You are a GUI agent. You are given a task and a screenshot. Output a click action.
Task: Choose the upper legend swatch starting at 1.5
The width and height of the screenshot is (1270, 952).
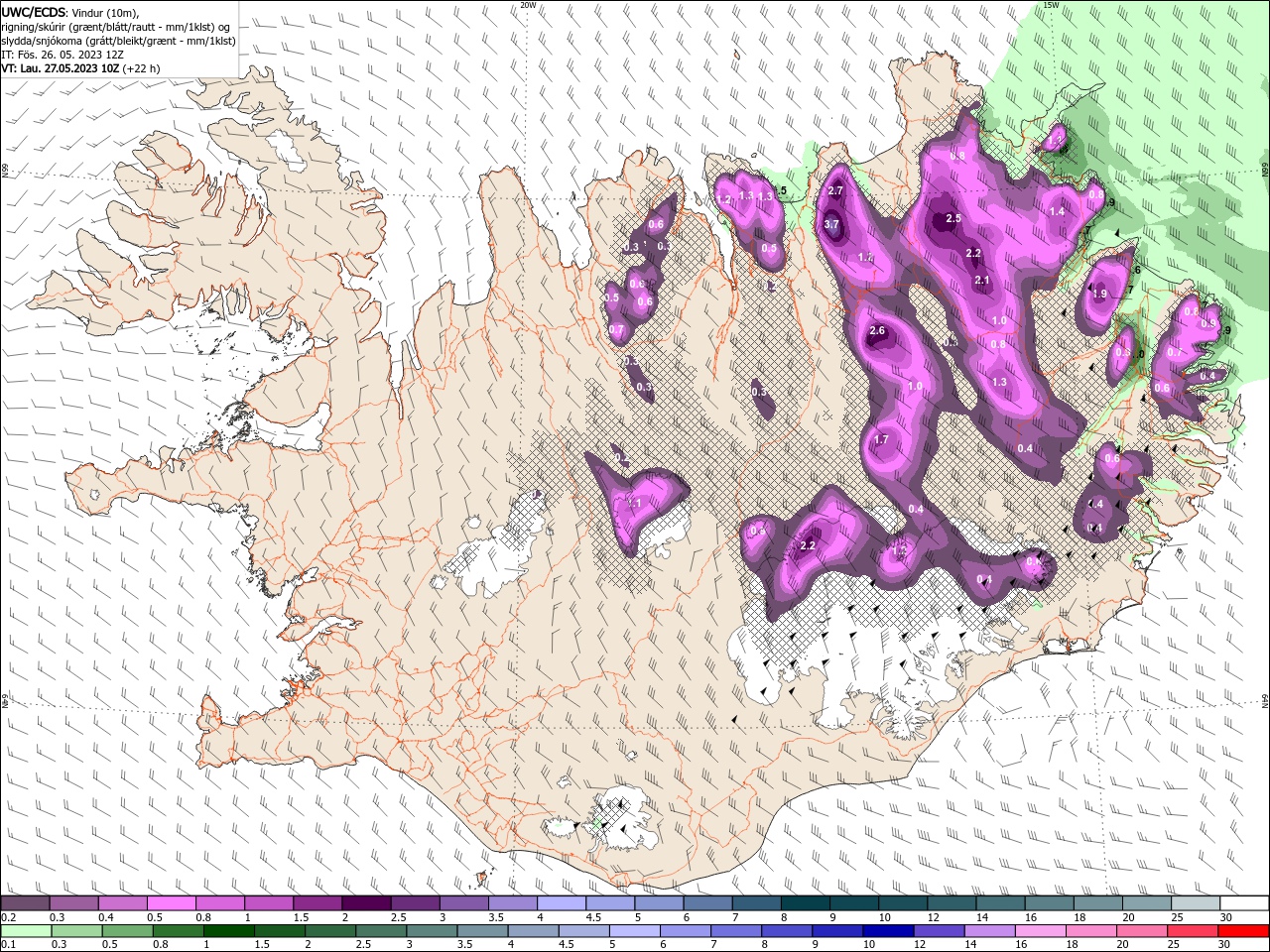point(317,902)
